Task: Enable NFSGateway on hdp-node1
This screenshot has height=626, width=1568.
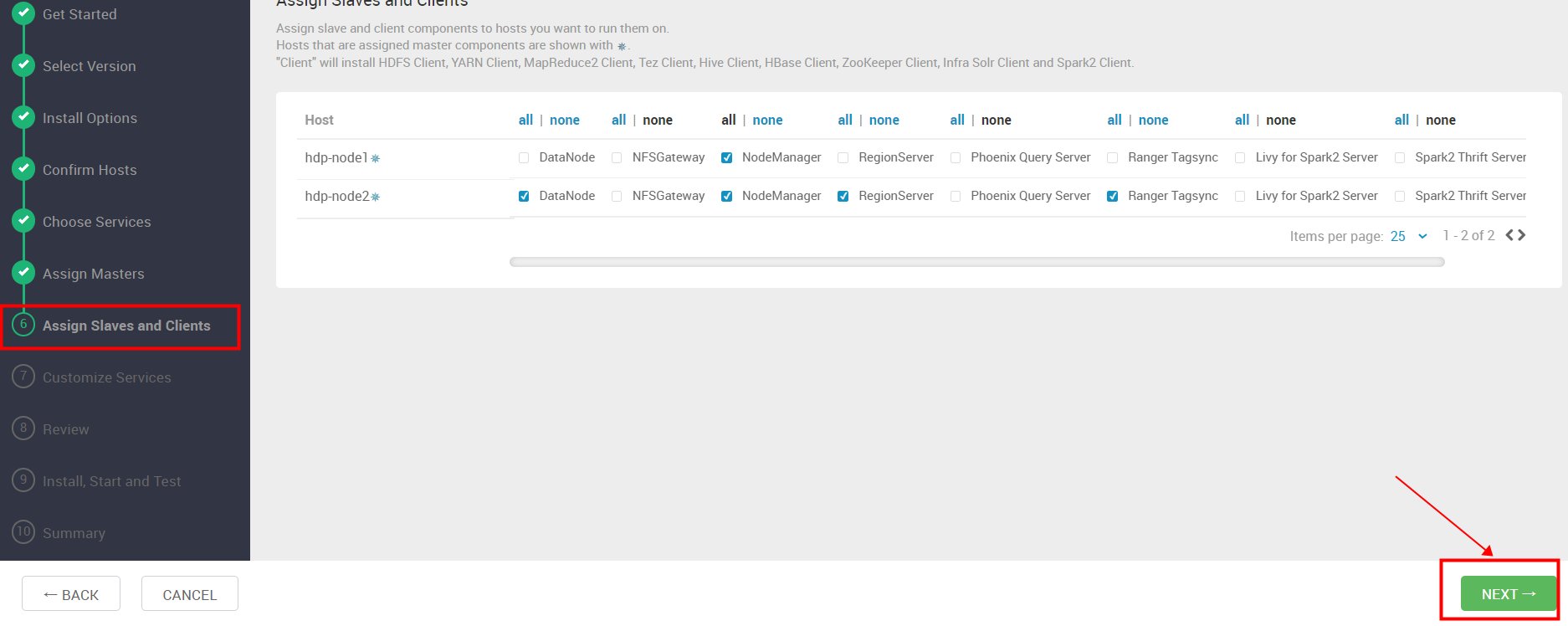Action: [617, 157]
